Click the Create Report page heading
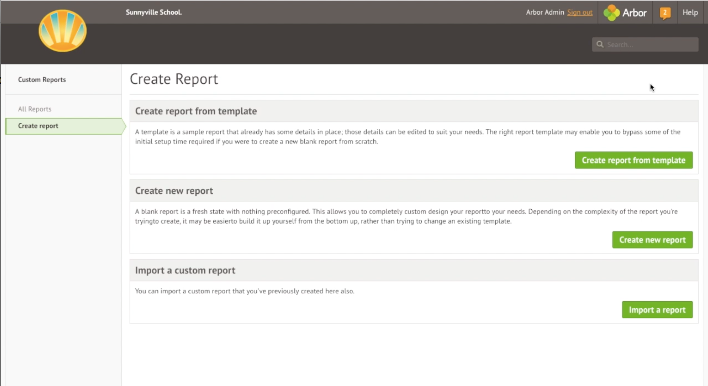Image resolution: width=708 pixels, height=386 pixels. (174, 79)
